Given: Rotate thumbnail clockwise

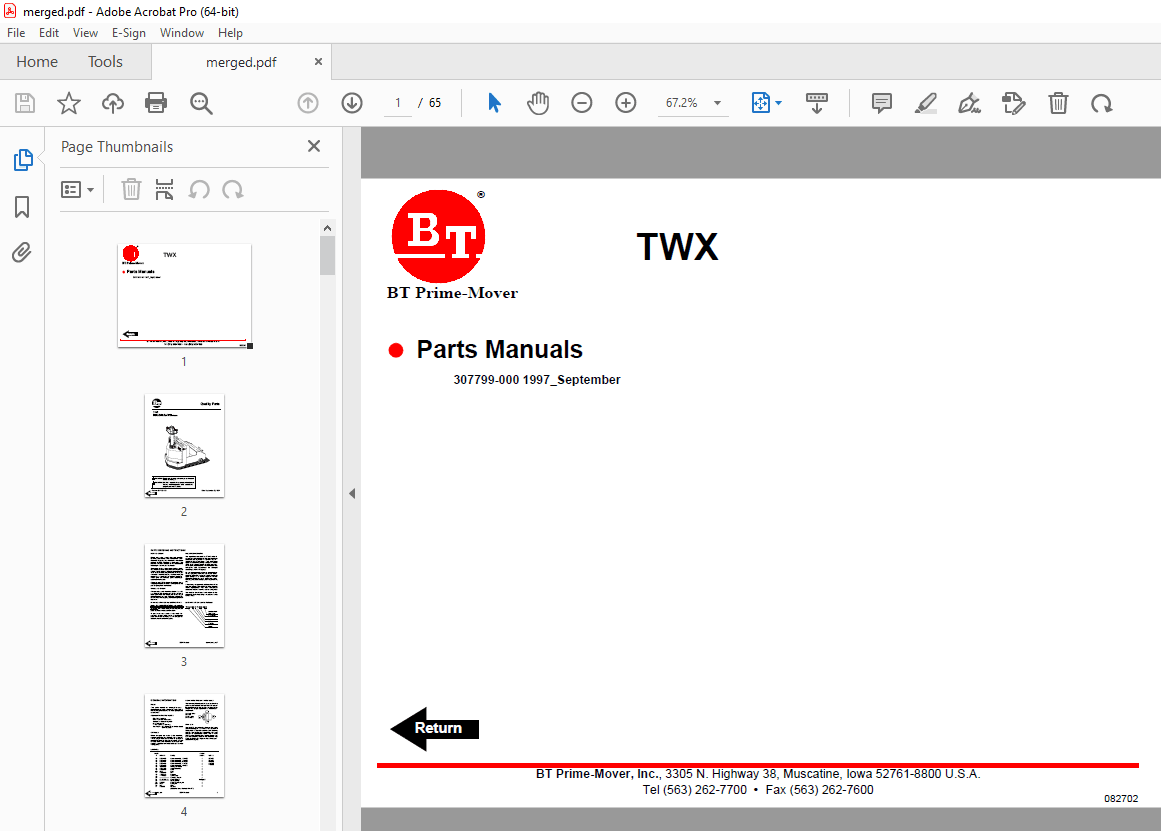Looking at the screenshot, I should point(232,190).
